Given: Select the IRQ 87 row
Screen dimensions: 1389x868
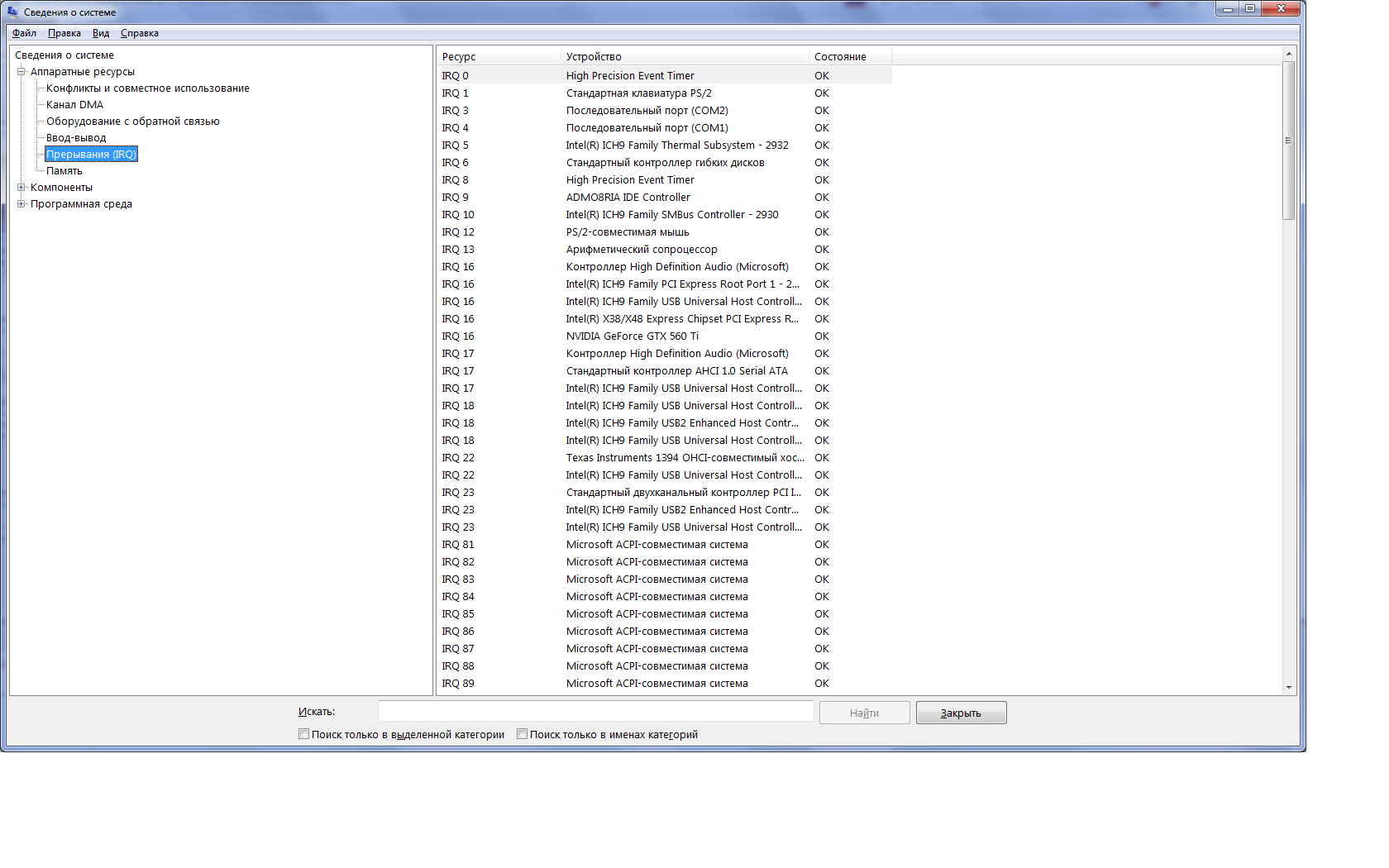Looking at the screenshot, I should [664, 648].
